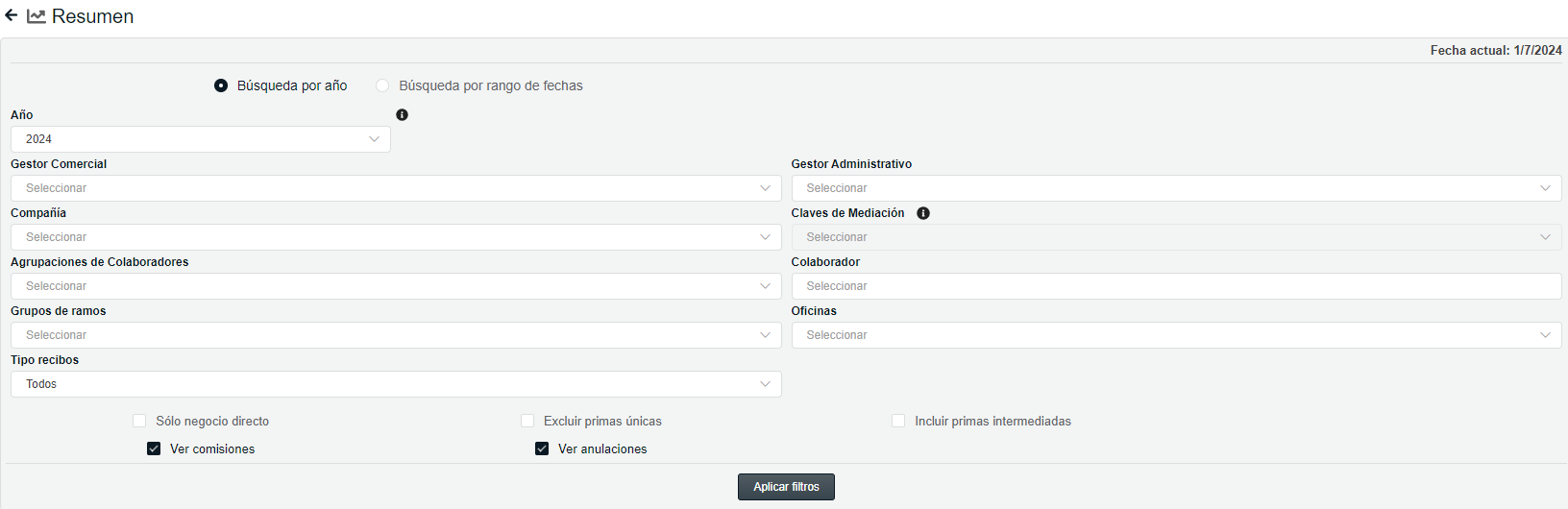The height and width of the screenshot is (509, 1568).
Task: Uncheck Ver comisiones checkbox
Action: [154, 448]
